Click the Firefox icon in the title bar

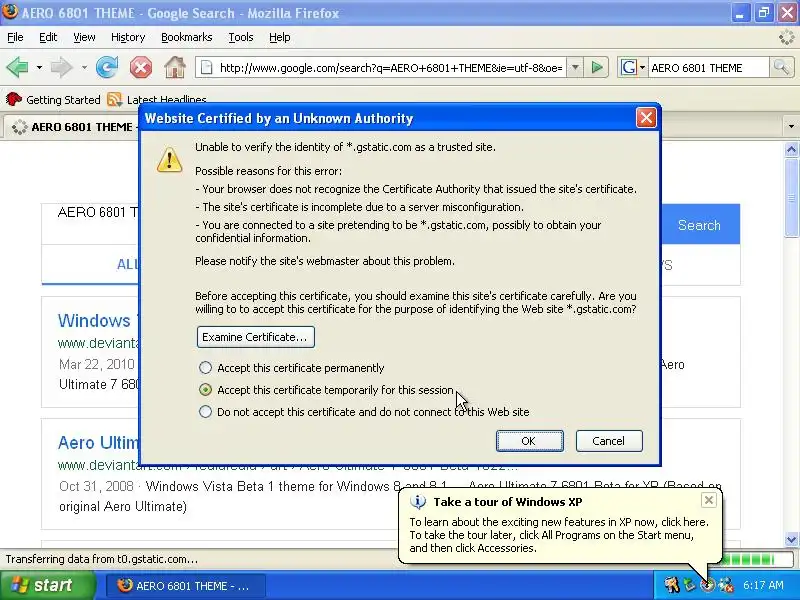pos(10,12)
